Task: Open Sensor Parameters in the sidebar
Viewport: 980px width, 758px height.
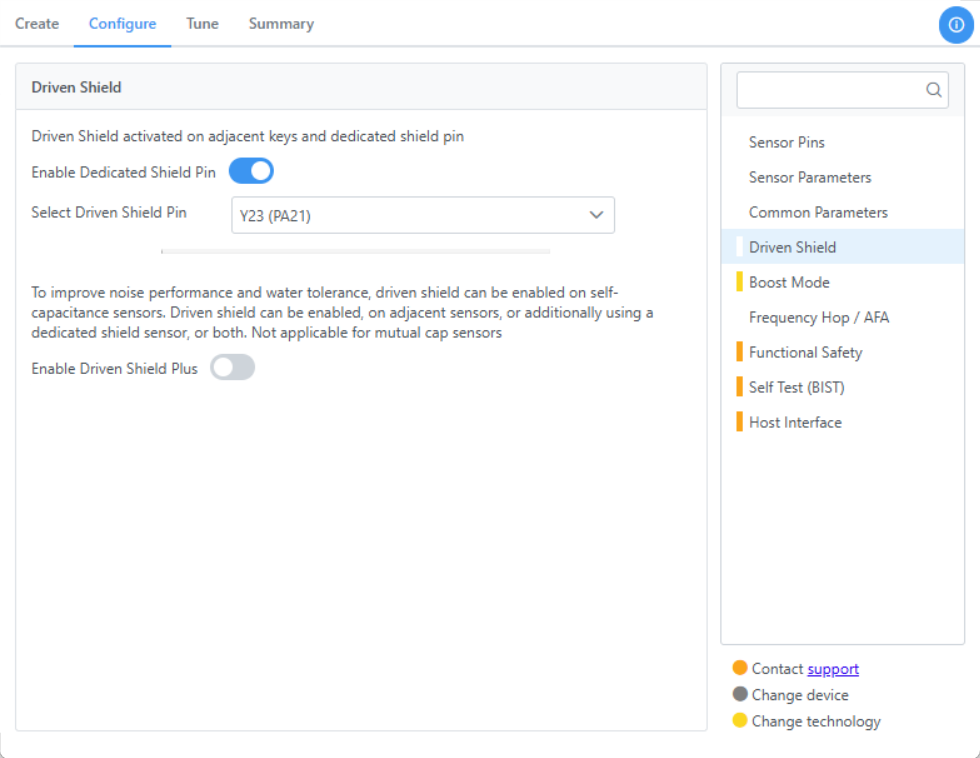Action: pos(842,177)
